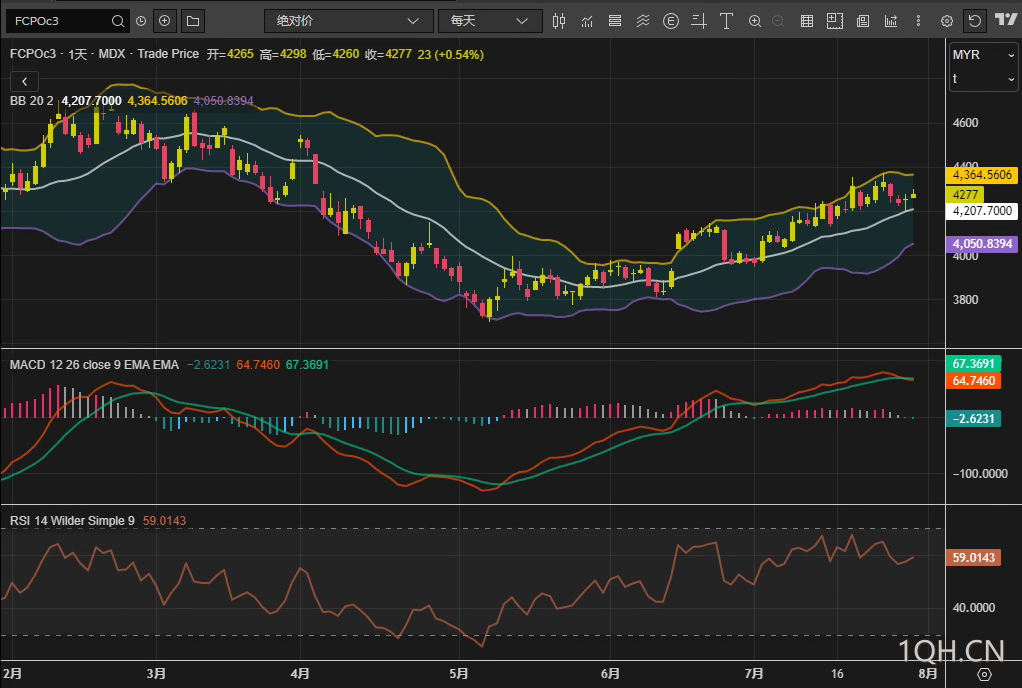
Task: Toggle the time axis settings hexagon icon
Action: pyautogui.click(x=985, y=675)
